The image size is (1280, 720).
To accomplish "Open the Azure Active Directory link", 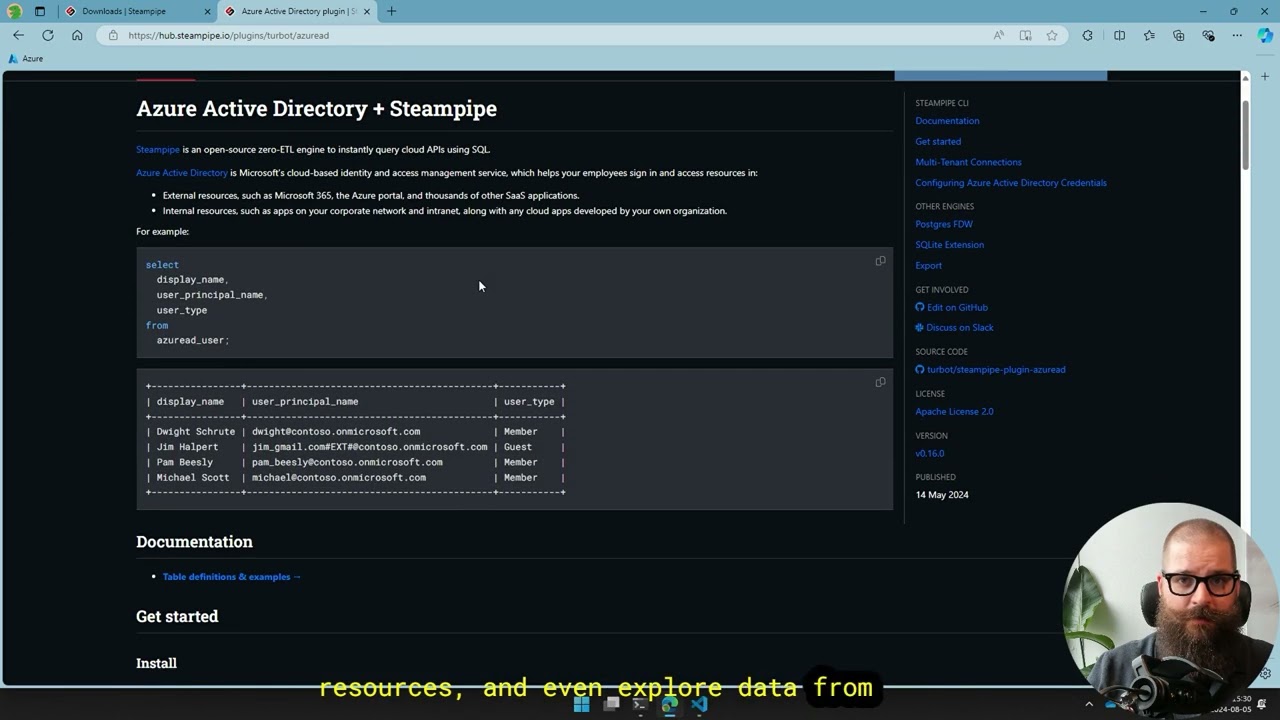I will (x=182, y=172).
